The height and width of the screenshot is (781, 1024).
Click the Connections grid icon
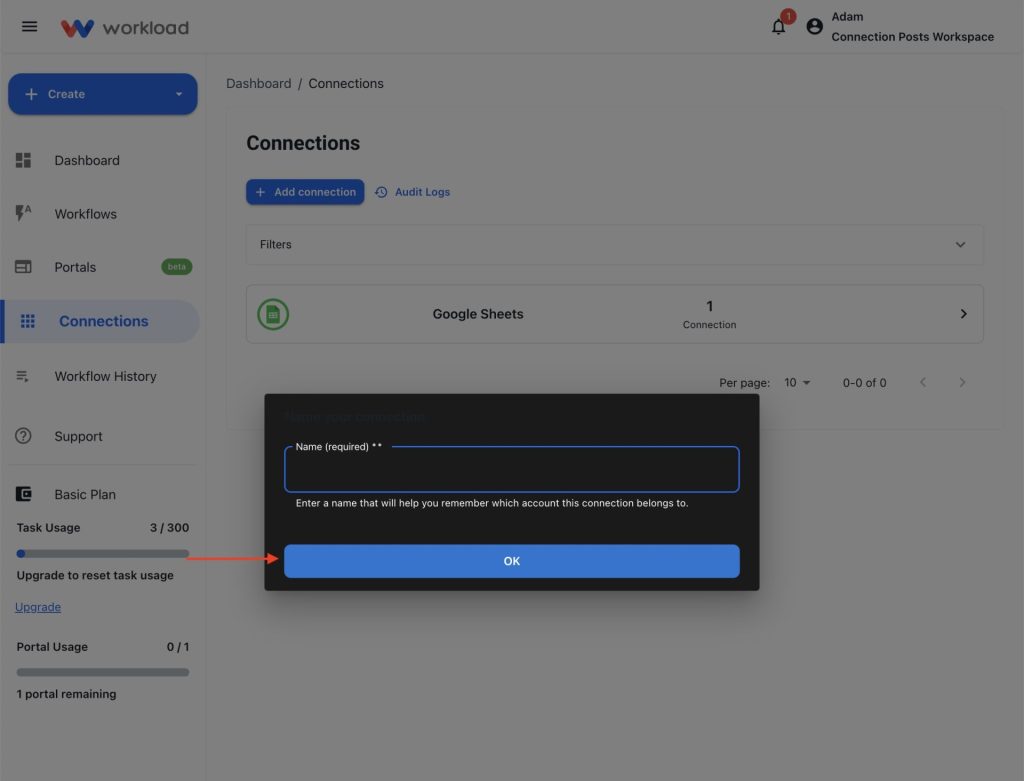coord(27,321)
